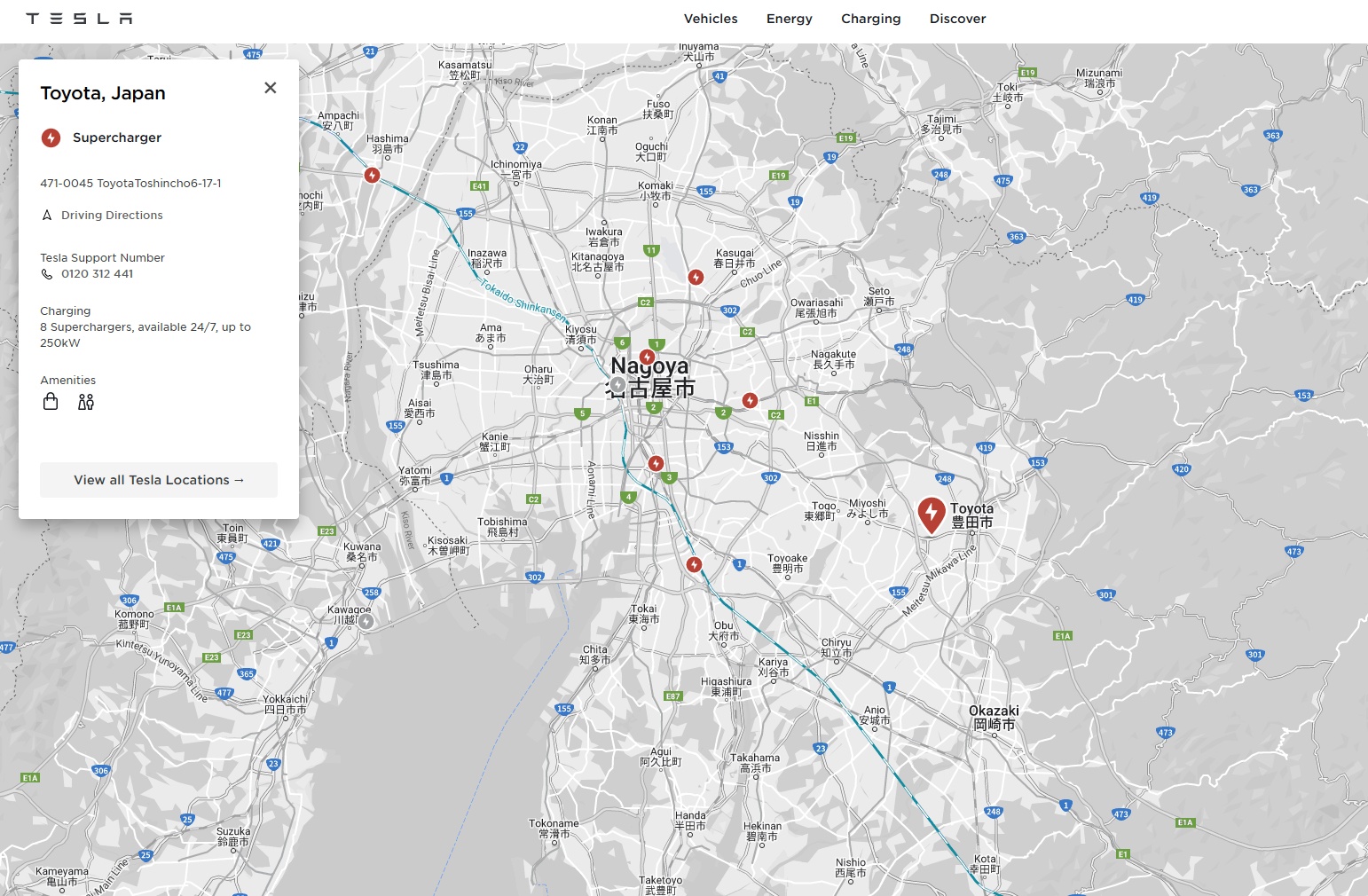Click the large selected Toyota Supercharger pin
The width and height of the screenshot is (1368, 896).
(x=931, y=515)
